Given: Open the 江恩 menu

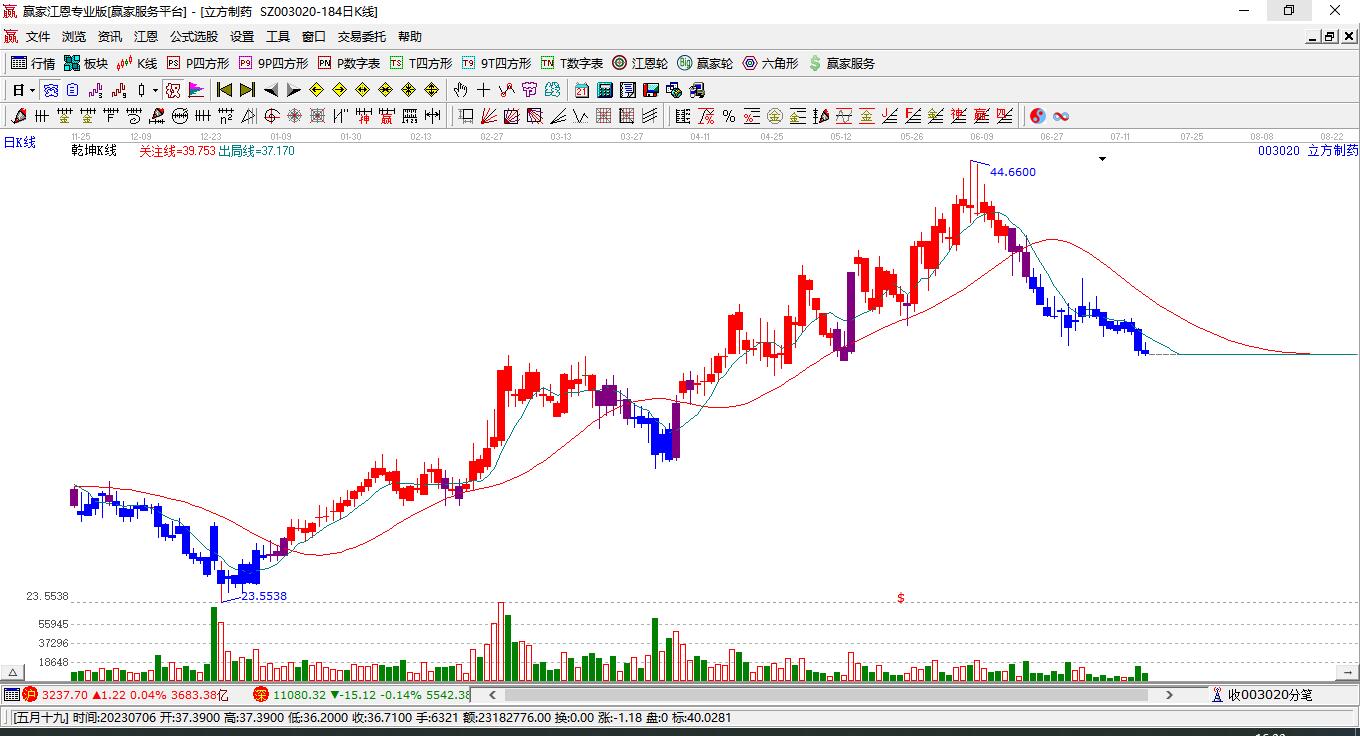Looking at the screenshot, I should [x=146, y=37].
